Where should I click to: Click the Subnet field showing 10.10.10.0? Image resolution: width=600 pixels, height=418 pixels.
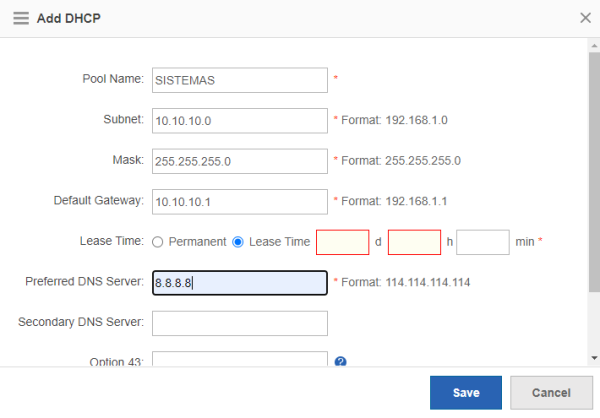pos(240,121)
